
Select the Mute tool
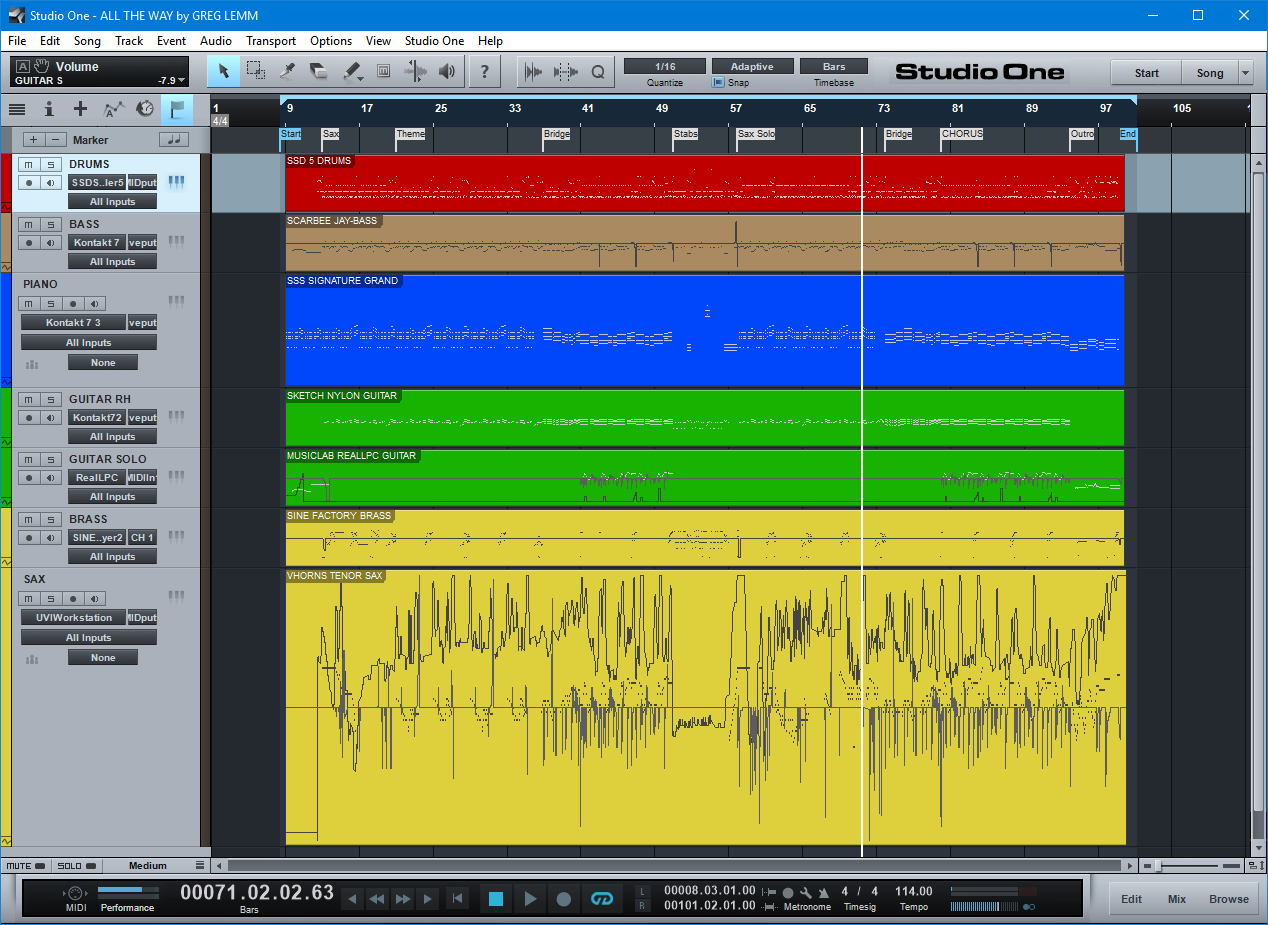click(383, 71)
